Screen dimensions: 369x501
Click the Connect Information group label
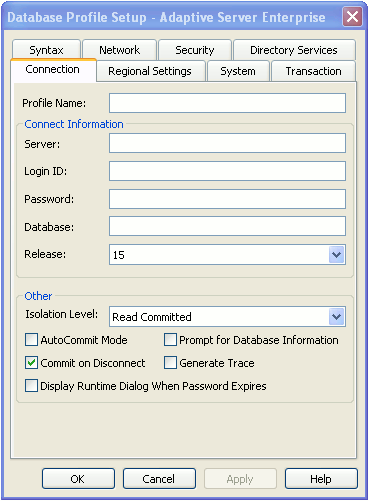click(74, 124)
